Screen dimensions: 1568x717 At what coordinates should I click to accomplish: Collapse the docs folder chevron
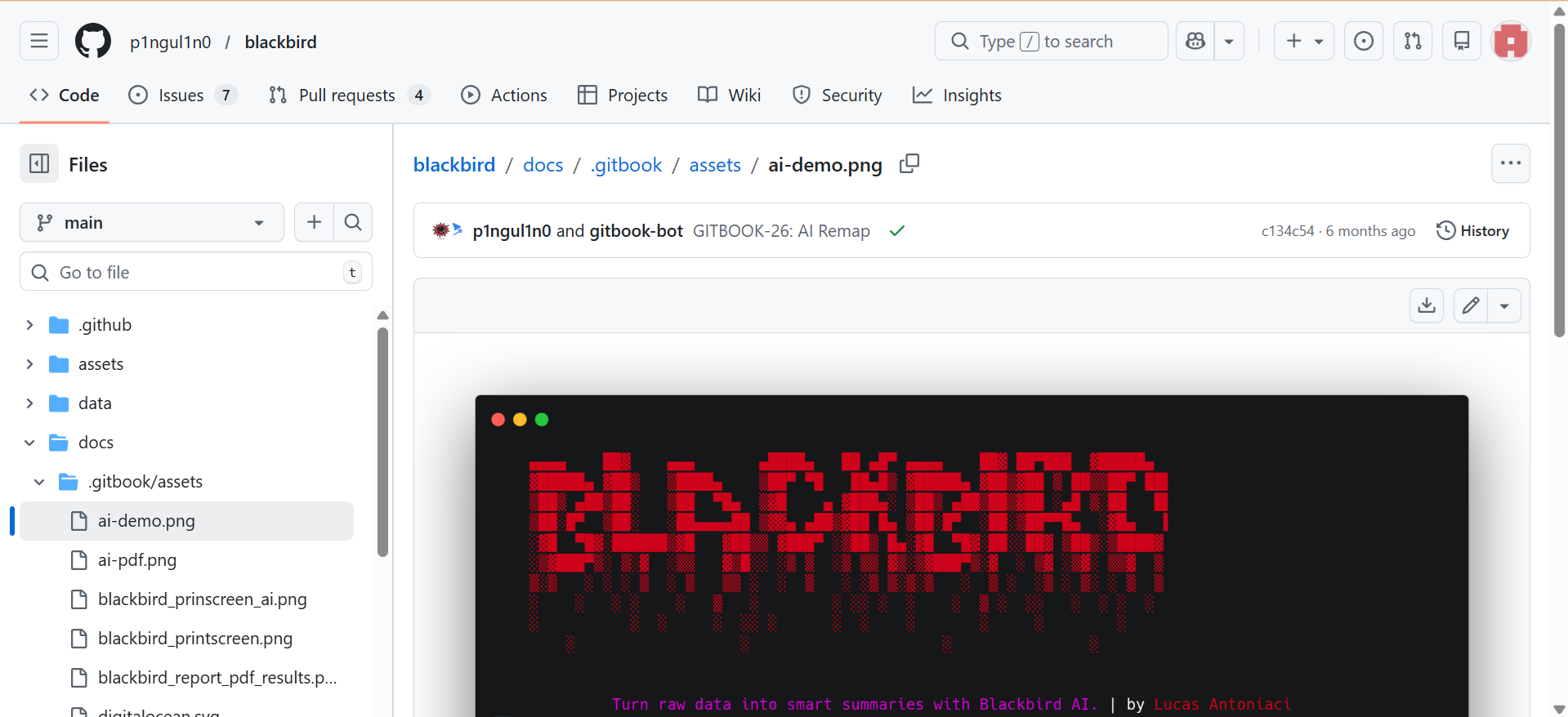29,443
